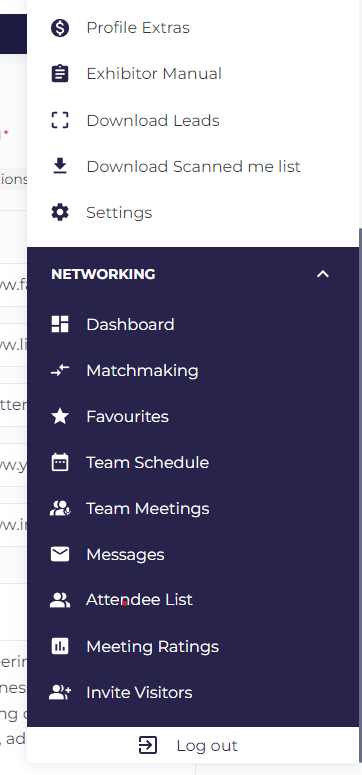Open Team Meetings menu item

coord(193,509)
